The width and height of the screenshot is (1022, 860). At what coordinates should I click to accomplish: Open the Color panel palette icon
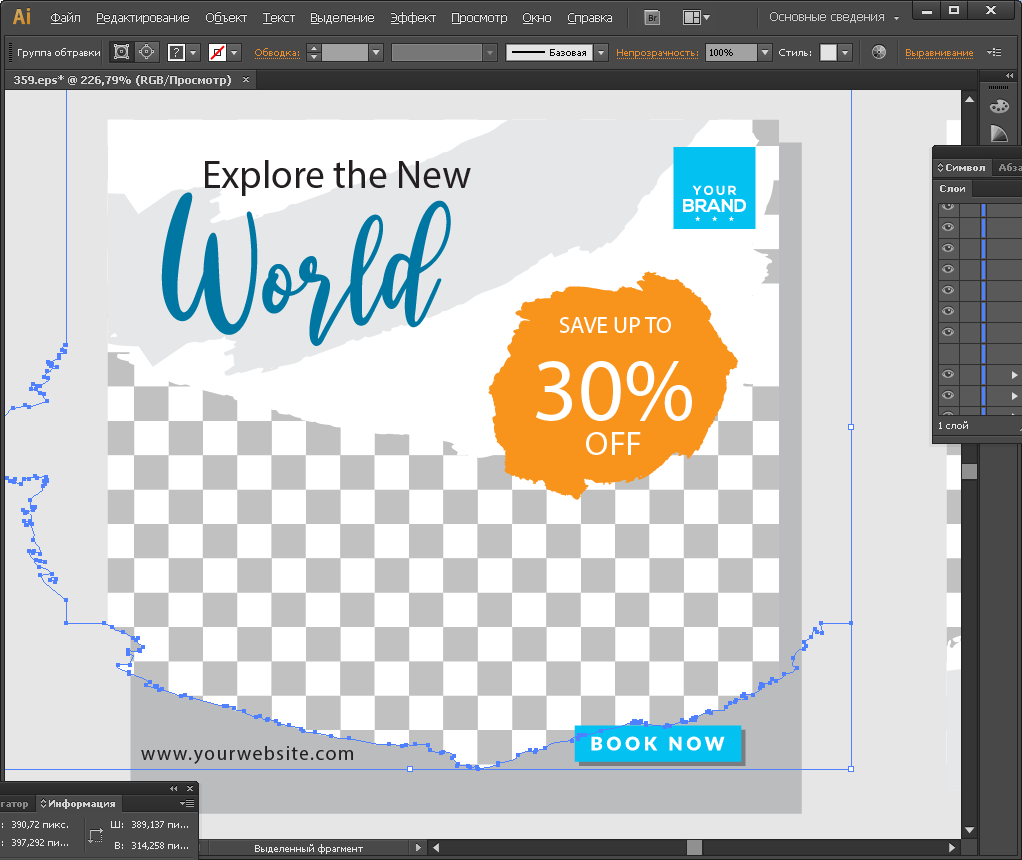999,106
